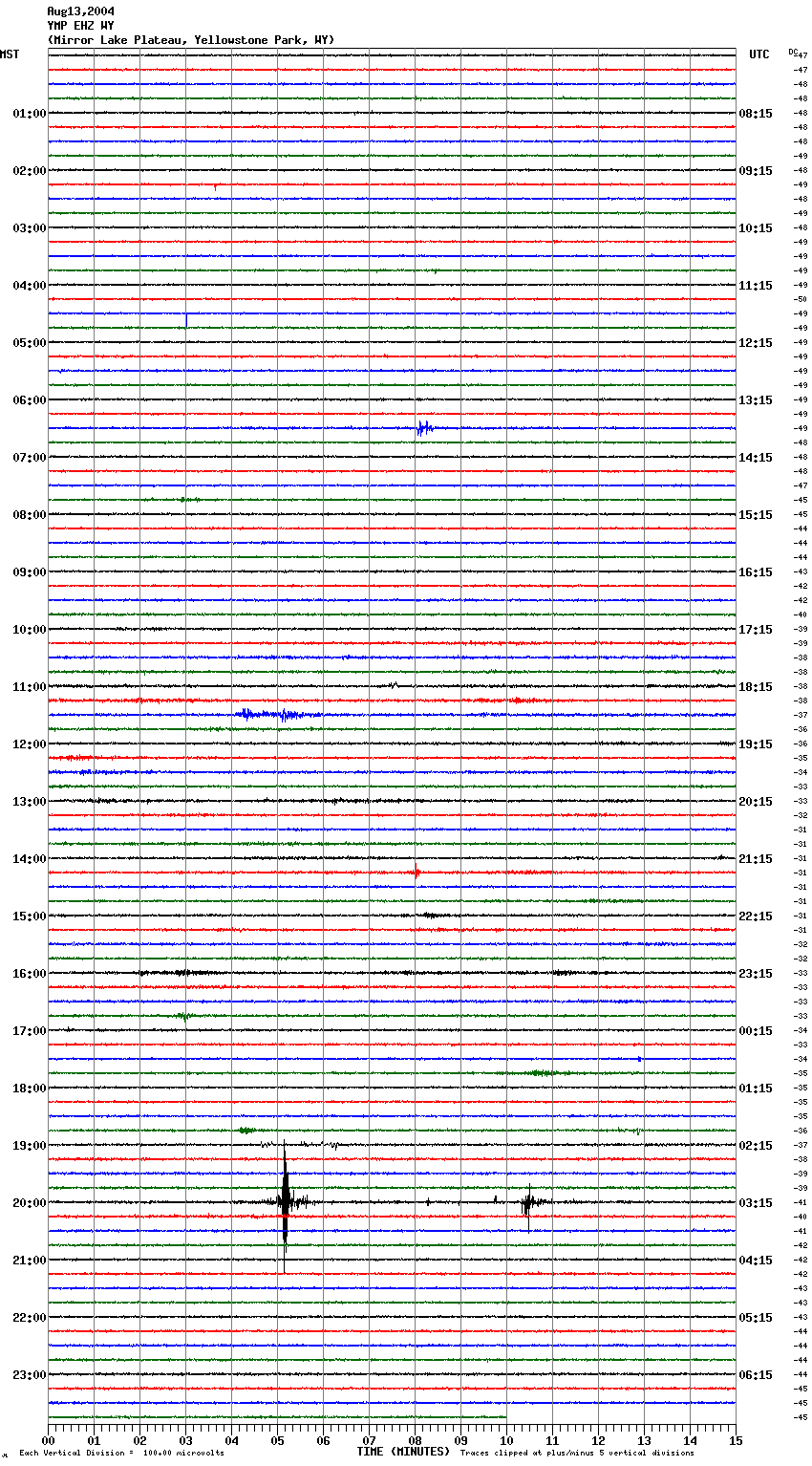Click the blue signal burst below 11:00
The height and width of the screenshot is (1466, 812).
coord(277,714)
